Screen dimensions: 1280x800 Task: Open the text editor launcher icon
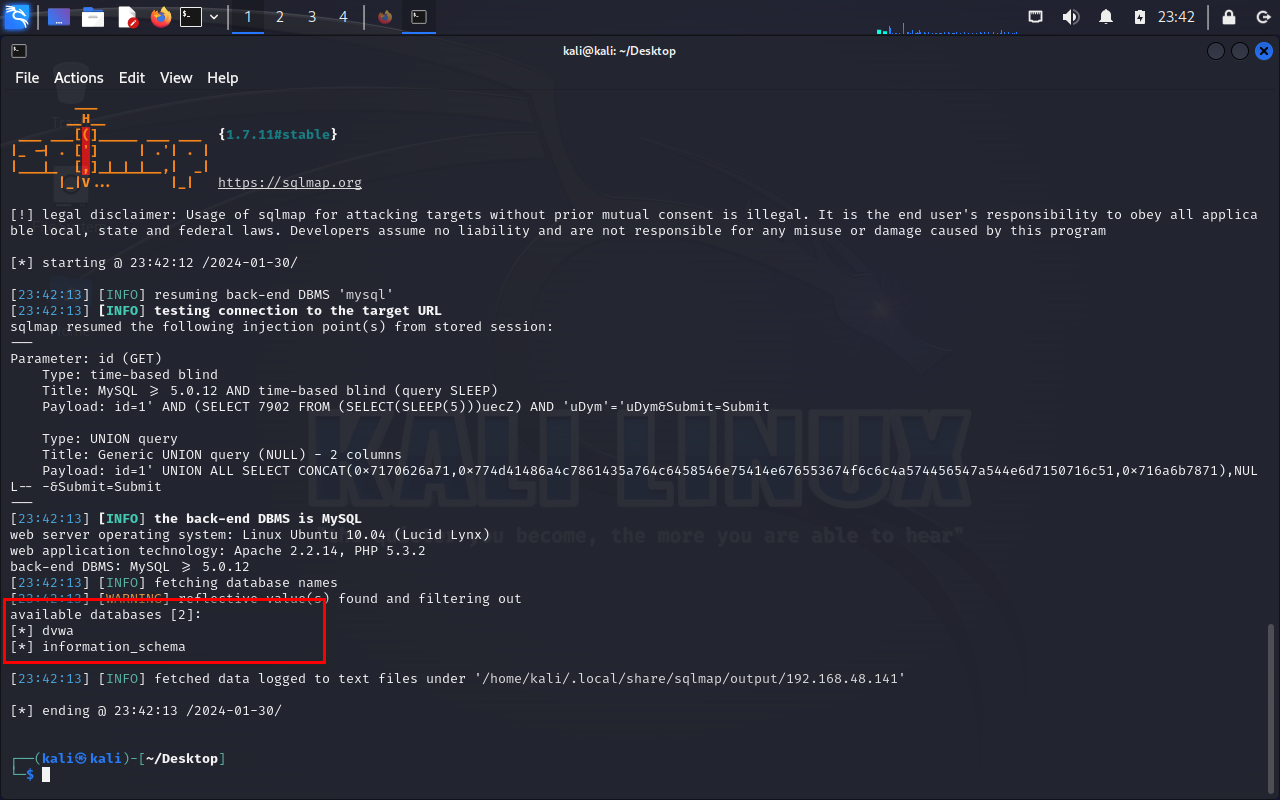pos(127,17)
